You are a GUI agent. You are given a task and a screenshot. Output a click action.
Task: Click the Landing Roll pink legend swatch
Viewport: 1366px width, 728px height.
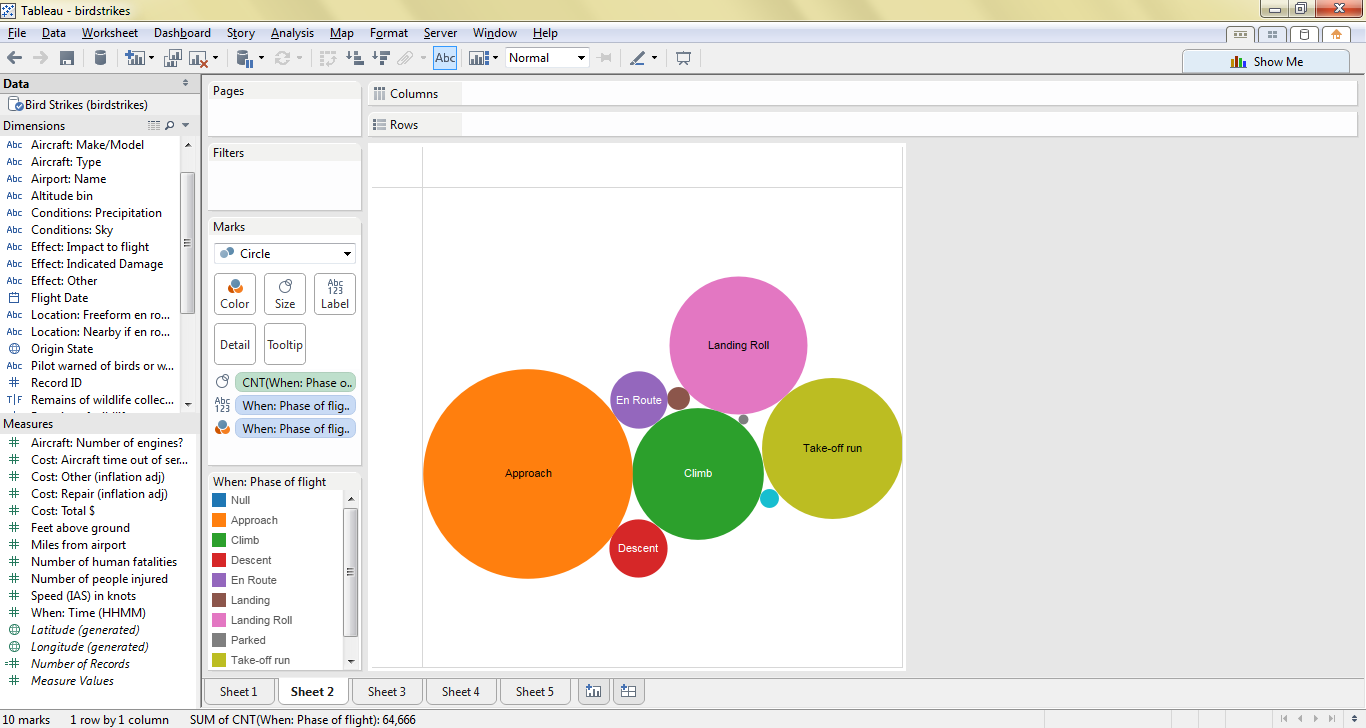tap(219, 620)
